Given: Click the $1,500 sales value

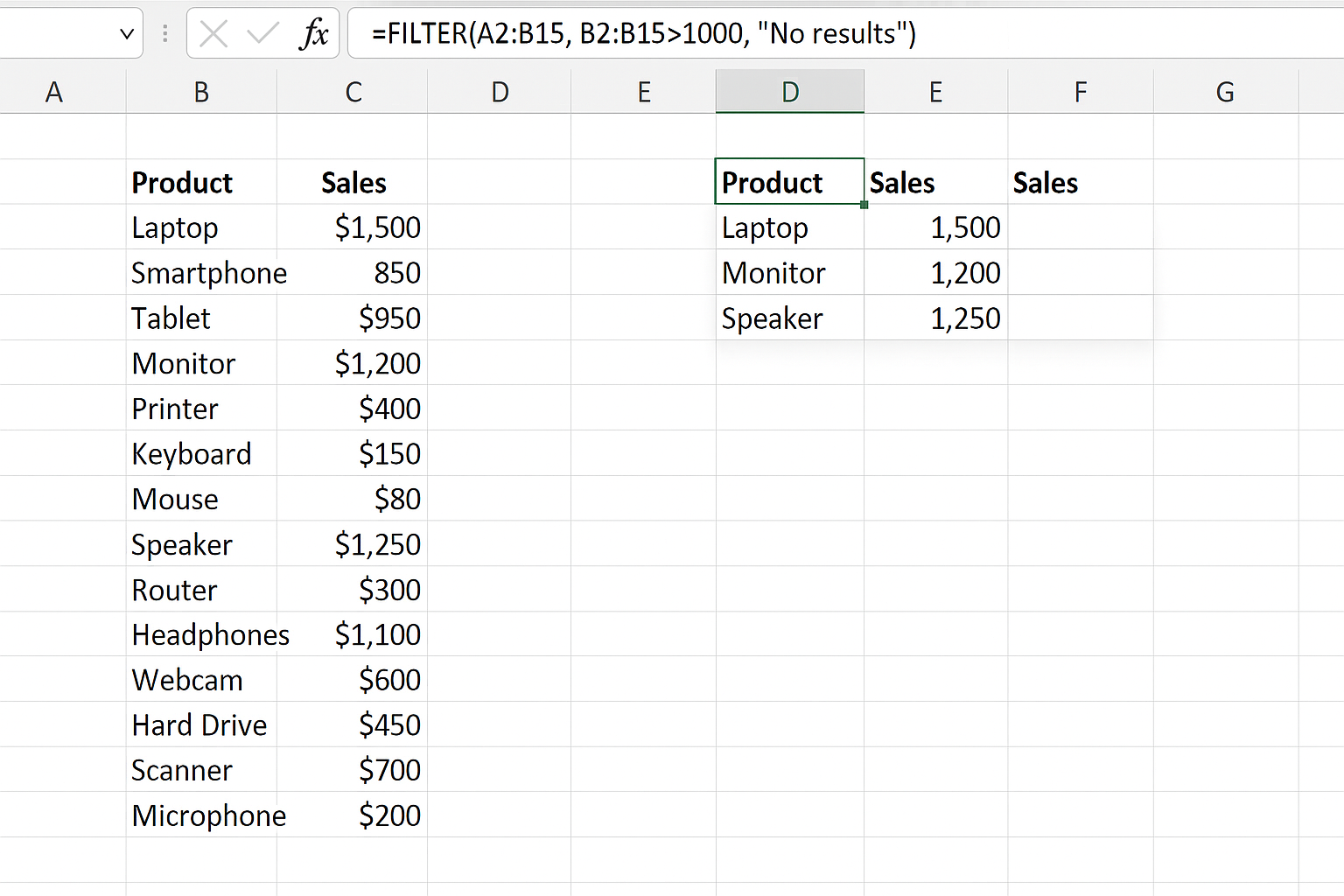Looking at the screenshot, I should click(x=377, y=227).
